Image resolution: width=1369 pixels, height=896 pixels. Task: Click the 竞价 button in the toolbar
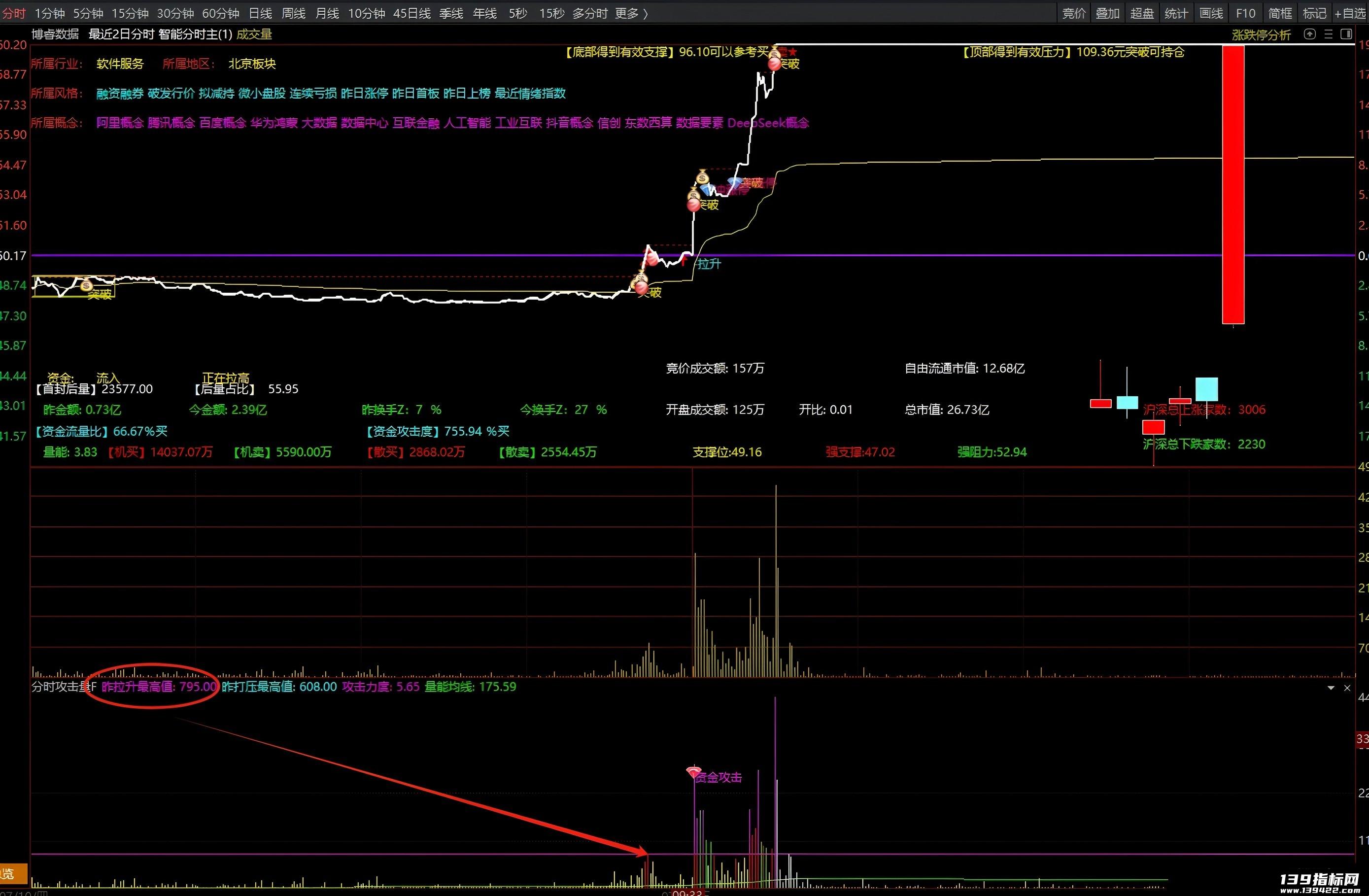coord(1073,13)
